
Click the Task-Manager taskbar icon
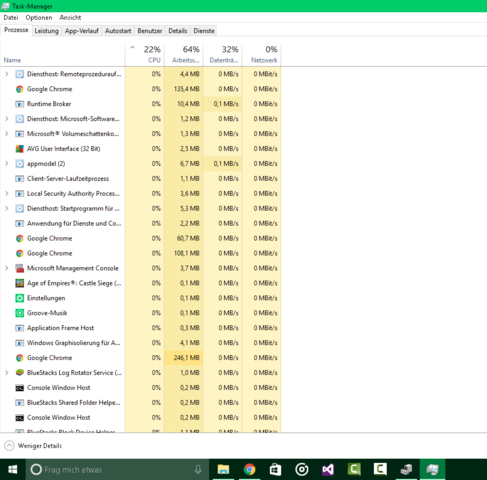432,469
